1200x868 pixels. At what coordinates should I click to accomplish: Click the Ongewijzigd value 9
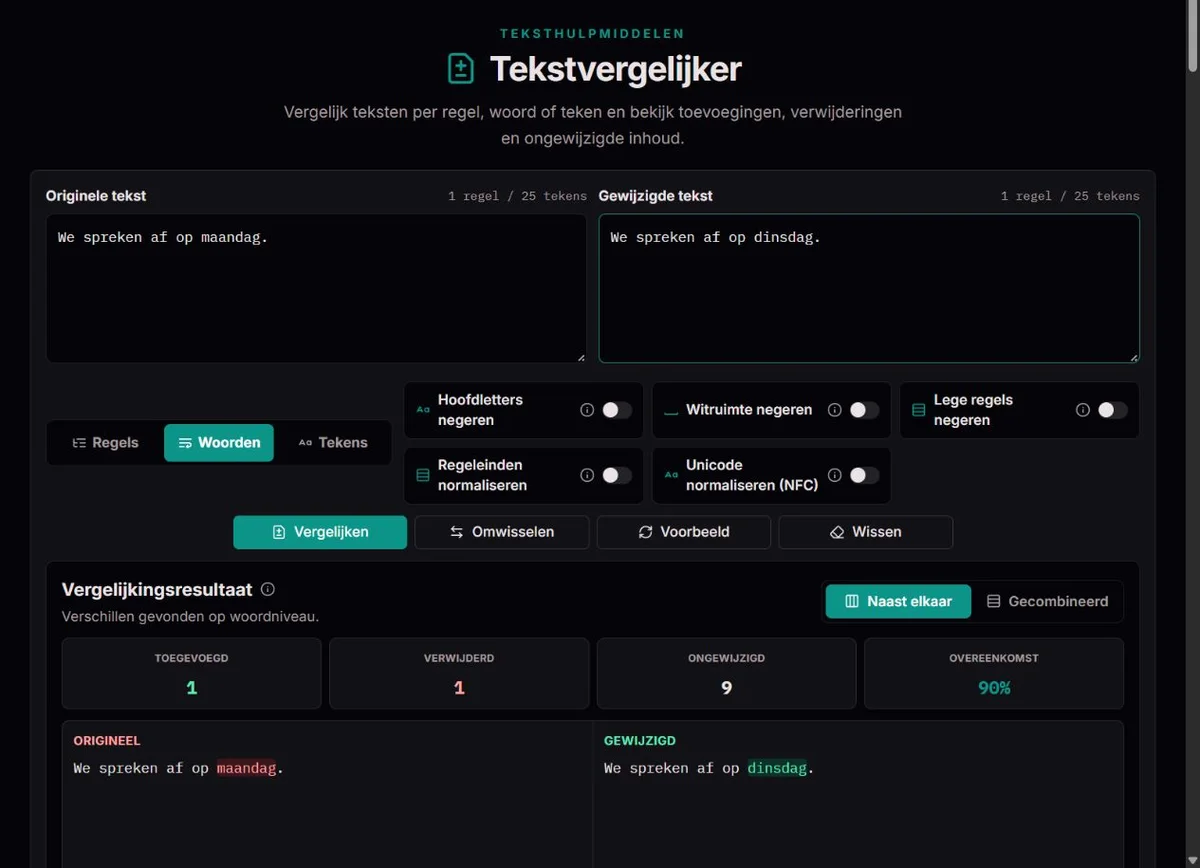point(727,688)
